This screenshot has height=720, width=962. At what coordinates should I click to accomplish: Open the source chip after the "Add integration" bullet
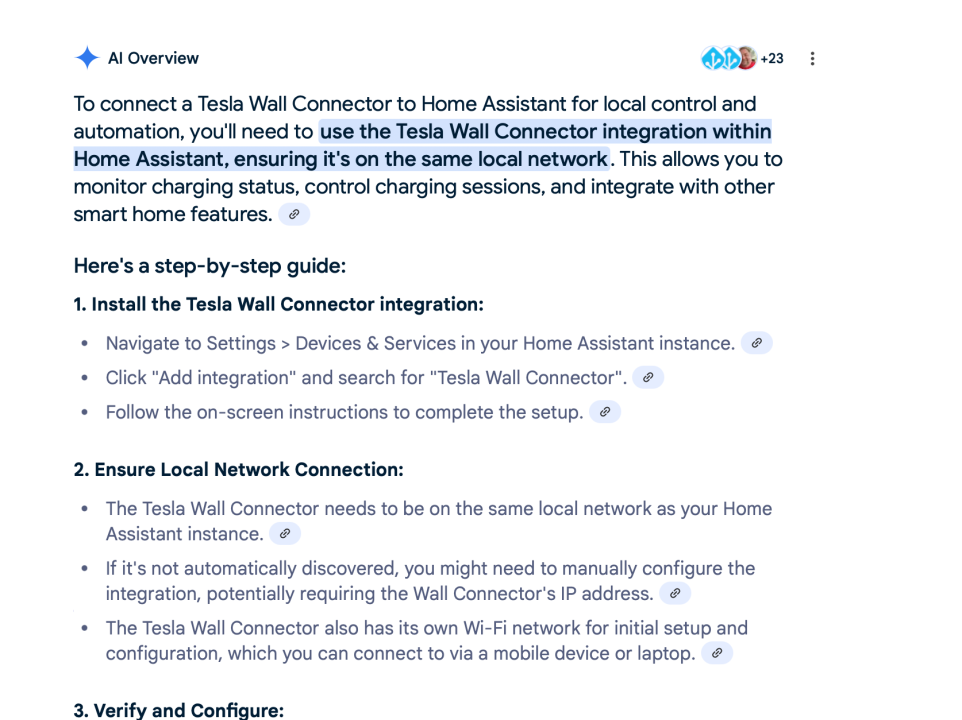pyautogui.click(x=648, y=377)
